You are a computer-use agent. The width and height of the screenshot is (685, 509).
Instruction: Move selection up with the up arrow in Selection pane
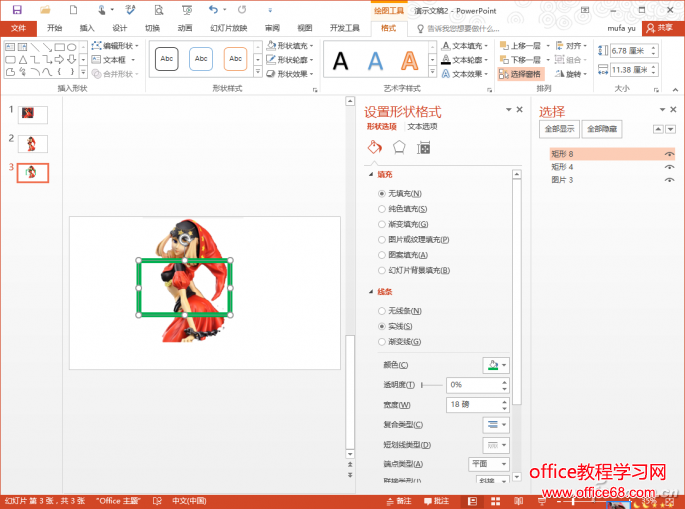click(658, 129)
